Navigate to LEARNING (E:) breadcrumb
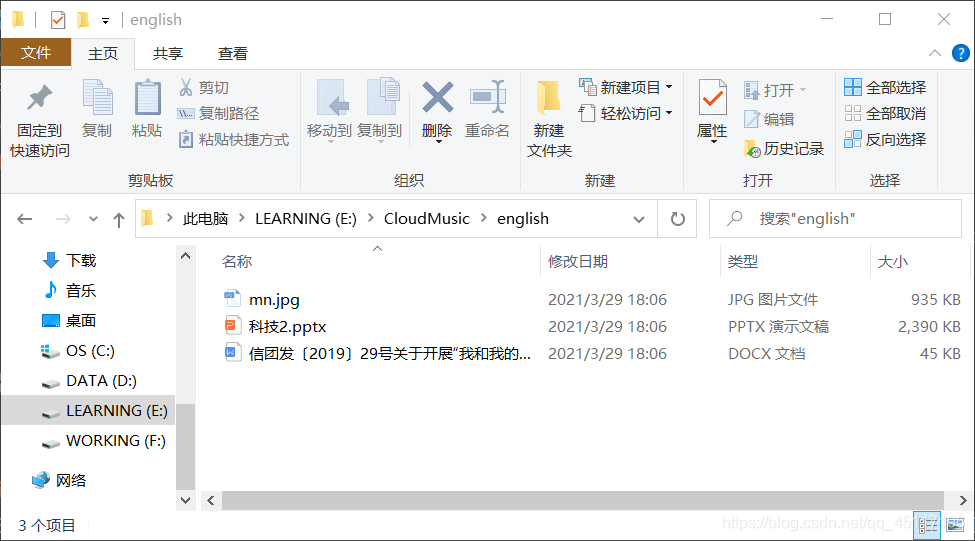This screenshot has width=975, height=541. pos(306,219)
